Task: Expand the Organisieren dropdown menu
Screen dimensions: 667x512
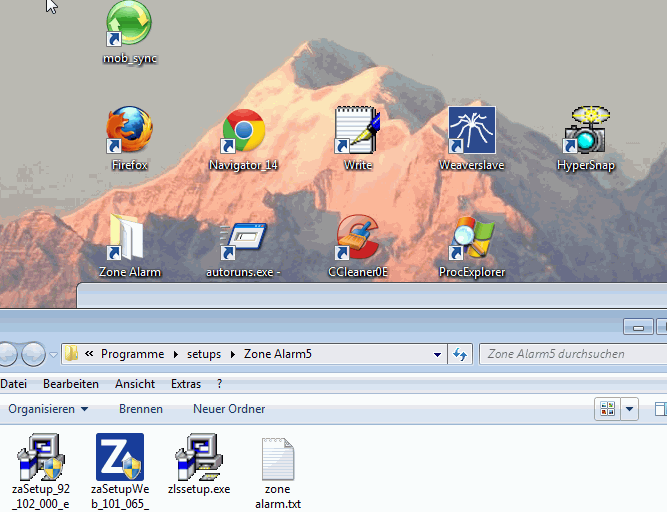Action: pos(48,409)
